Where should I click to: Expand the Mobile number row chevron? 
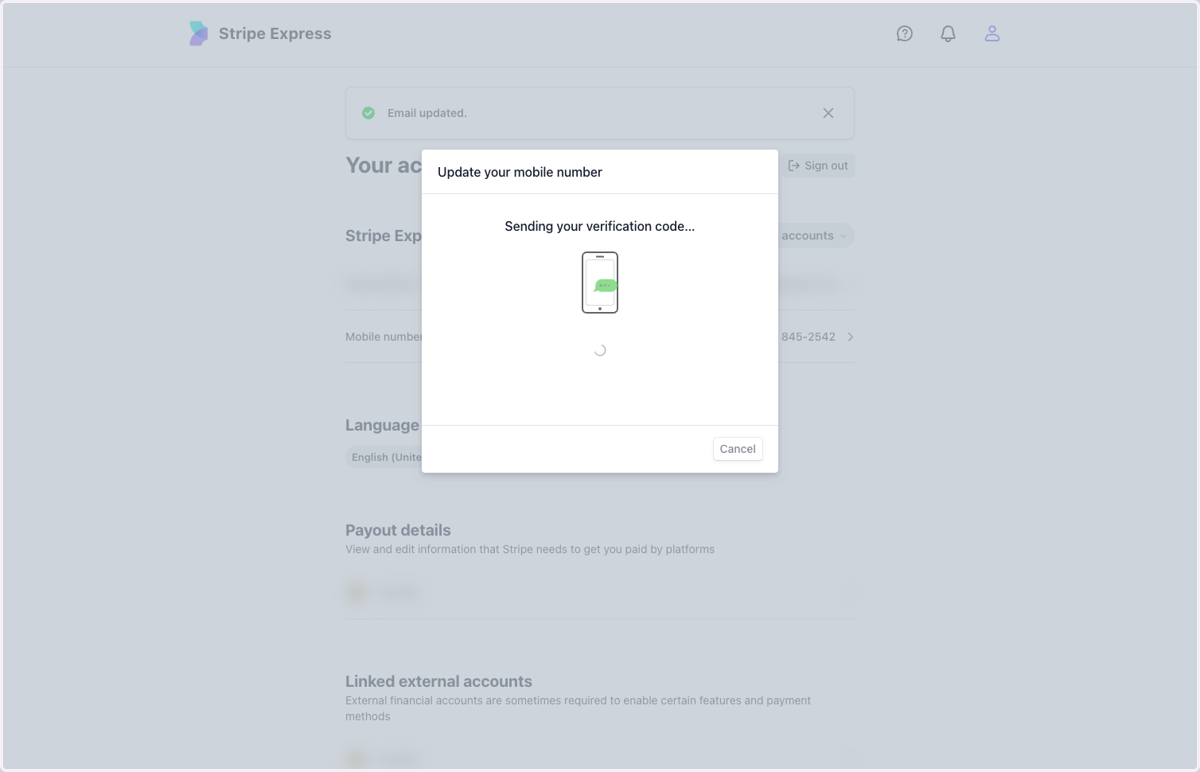click(850, 337)
